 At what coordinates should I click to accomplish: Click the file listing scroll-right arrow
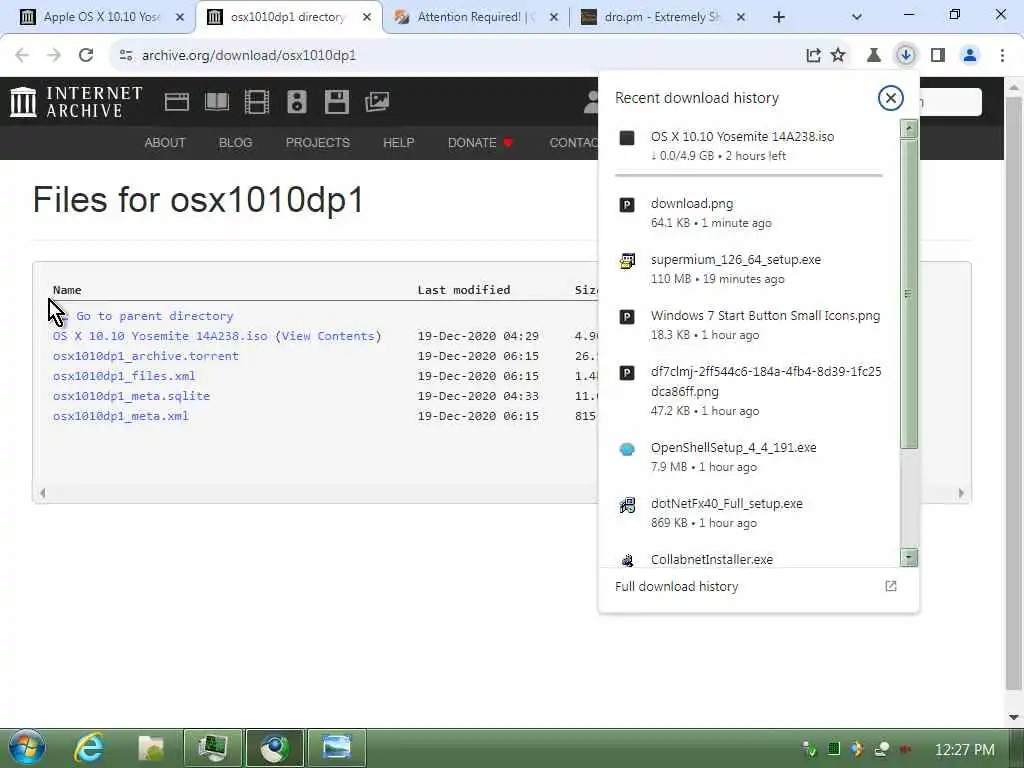coord(961,493)
